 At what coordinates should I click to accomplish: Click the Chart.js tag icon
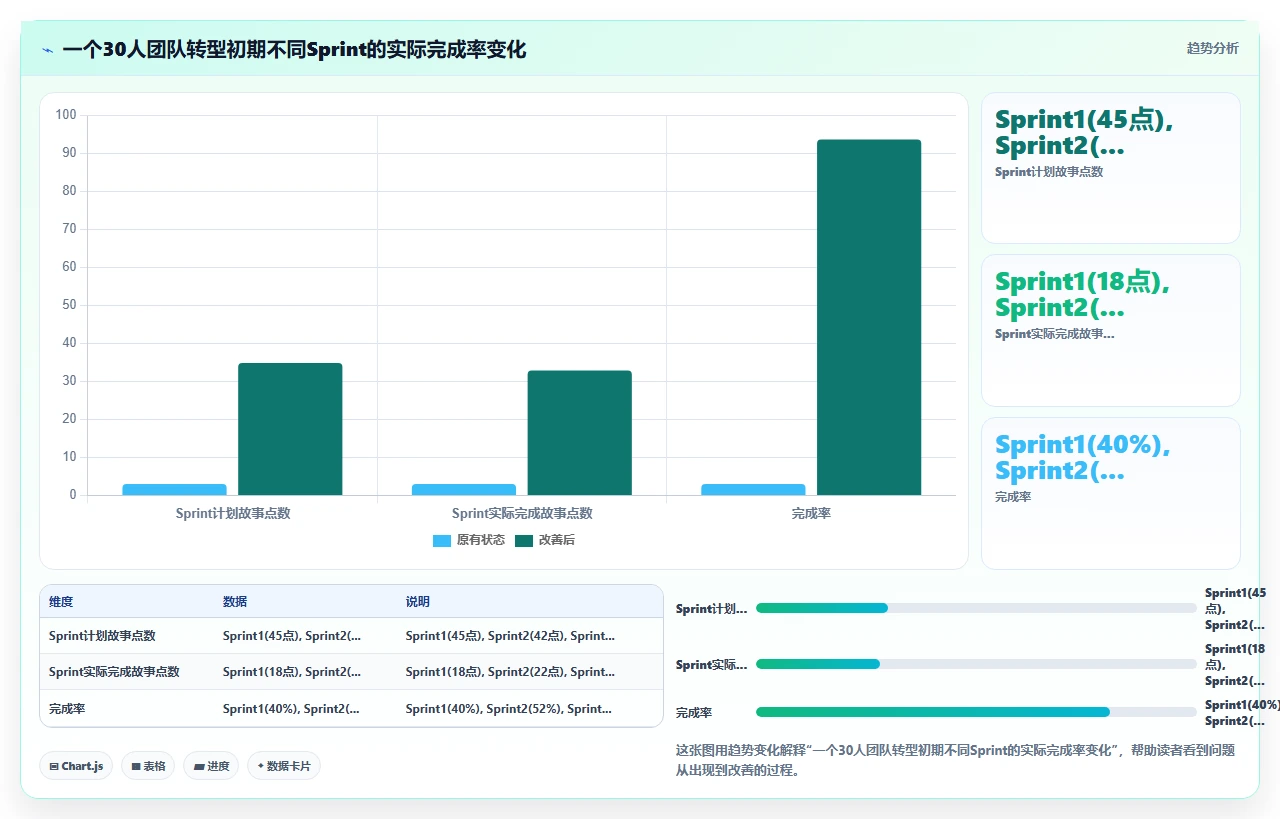(x=54, y=767)
